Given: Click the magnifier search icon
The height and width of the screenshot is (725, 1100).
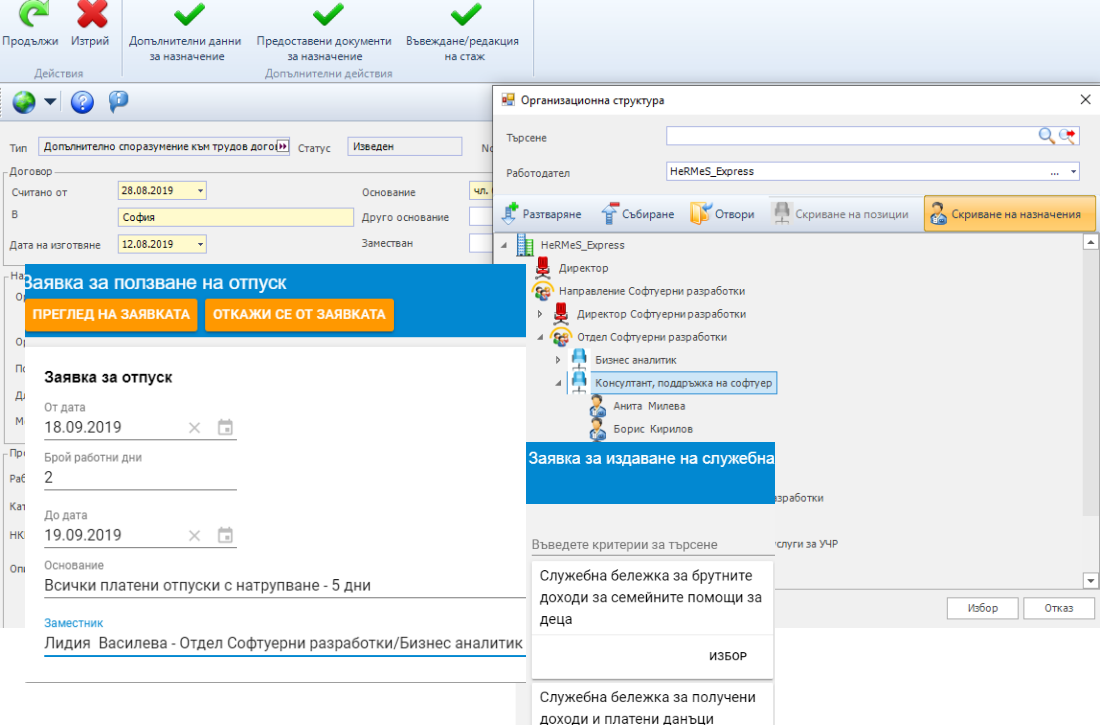Looking at the screenshot, I should point(1046,135).
